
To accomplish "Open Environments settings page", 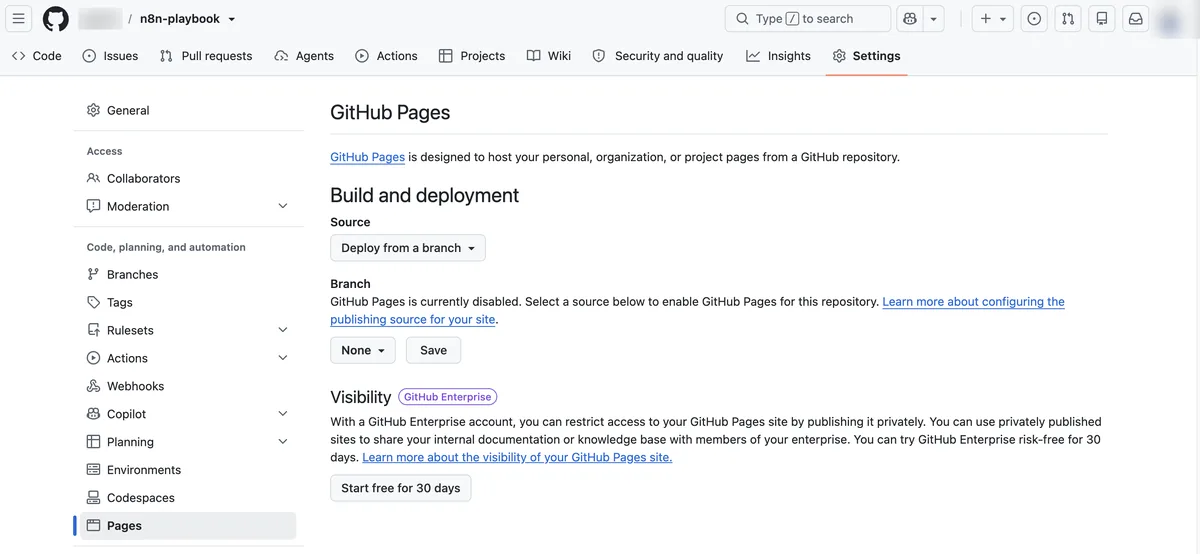I will pos(188,470).
